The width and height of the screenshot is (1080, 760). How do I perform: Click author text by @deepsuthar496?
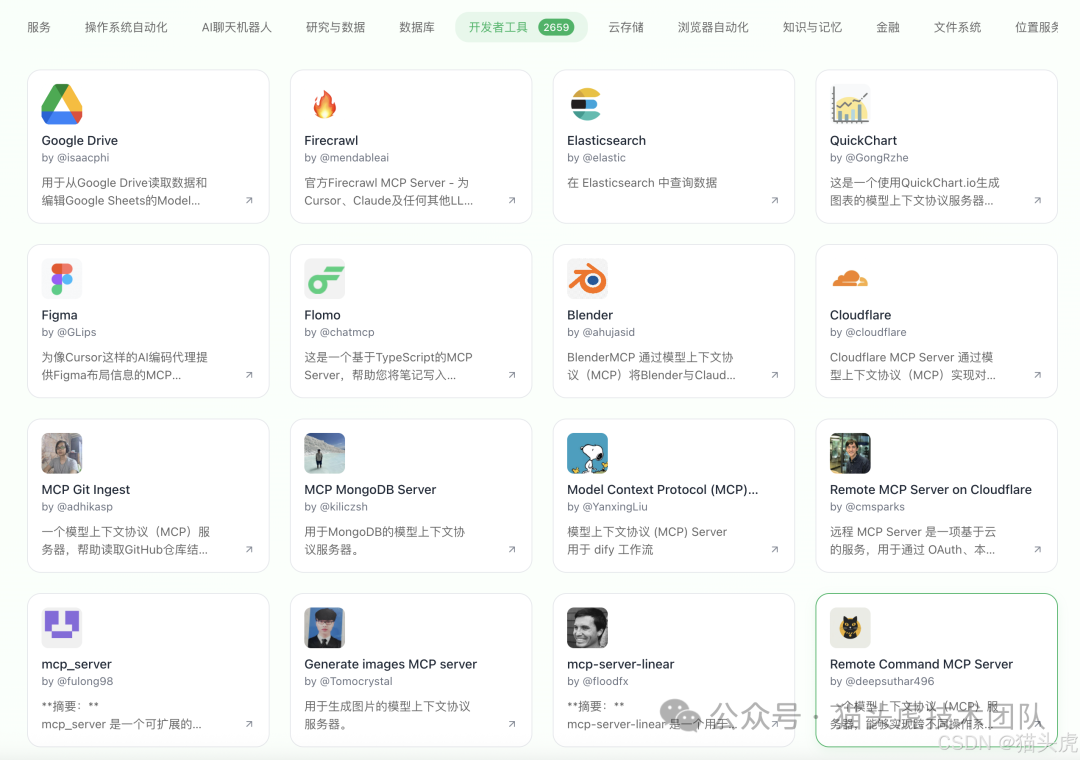(x=882, y=681)
